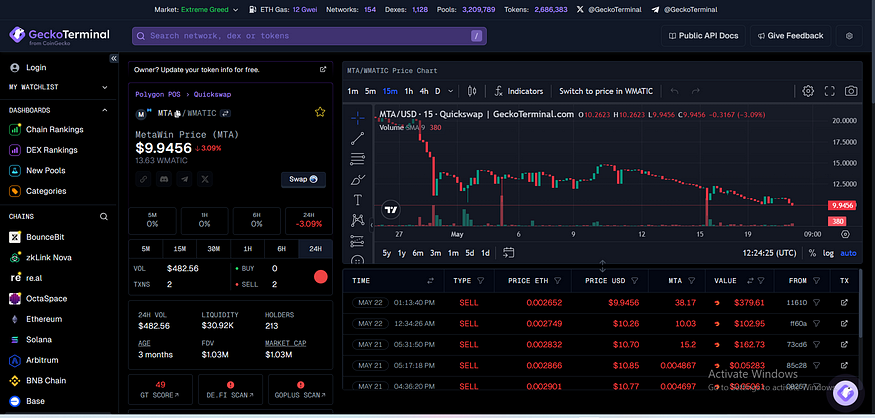Undo the last chart action
Screen dimensions: 875x418
click(675, 91)
